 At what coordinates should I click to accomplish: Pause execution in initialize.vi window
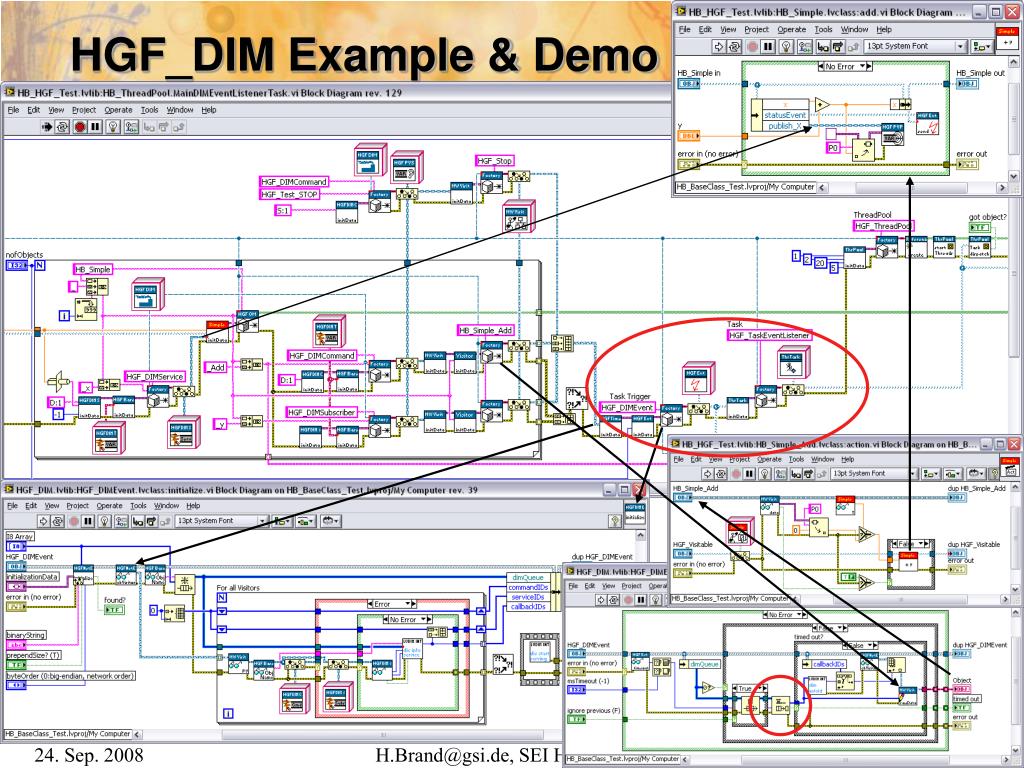89,521
